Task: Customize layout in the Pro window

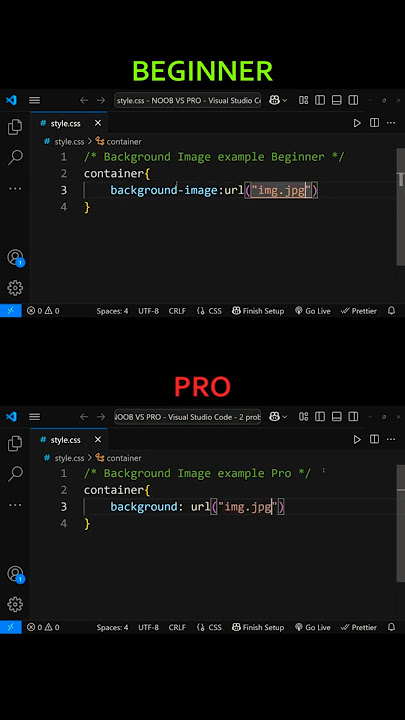Action: point(304,416)
